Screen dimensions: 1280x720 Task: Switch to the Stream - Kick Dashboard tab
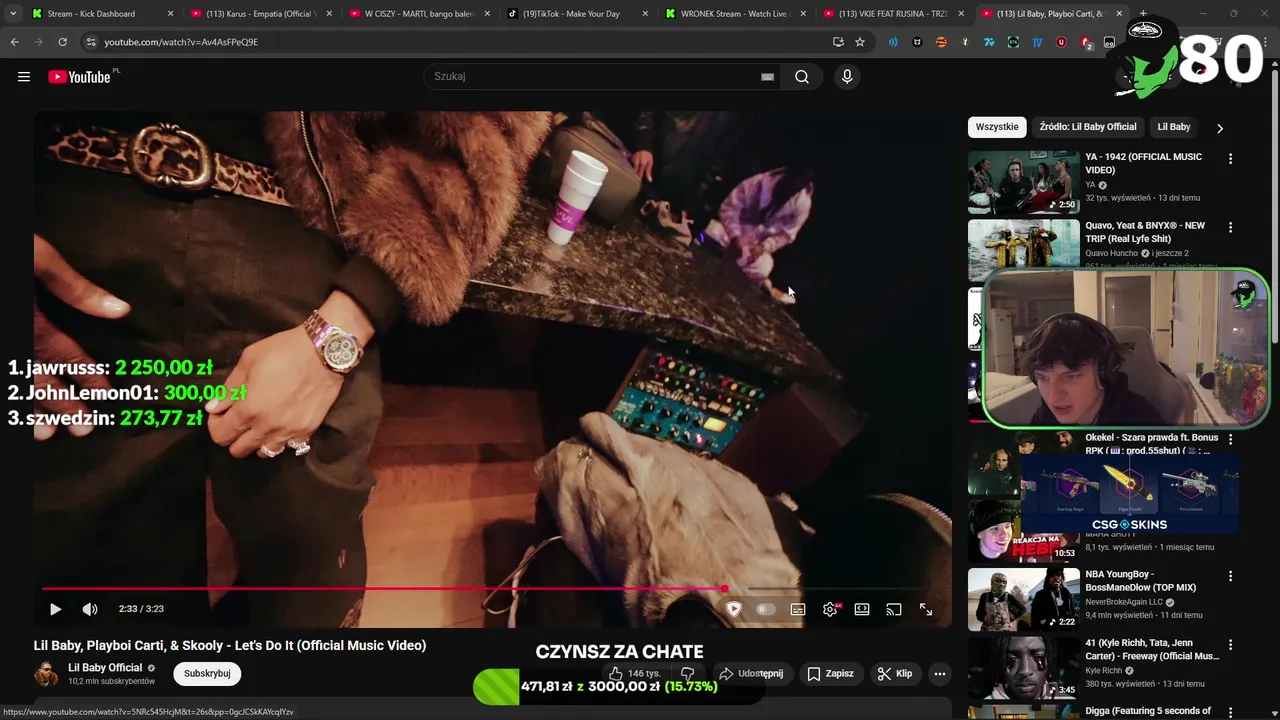104,14
